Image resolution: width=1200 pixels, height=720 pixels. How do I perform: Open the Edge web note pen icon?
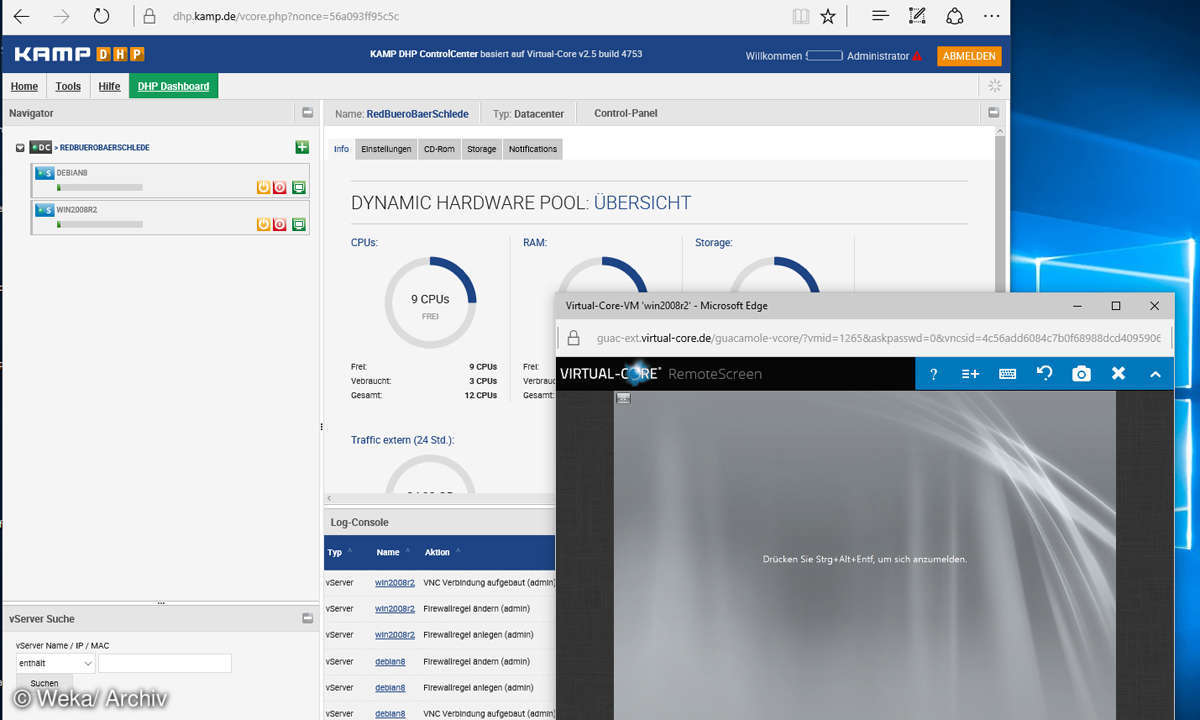[917, 16]
